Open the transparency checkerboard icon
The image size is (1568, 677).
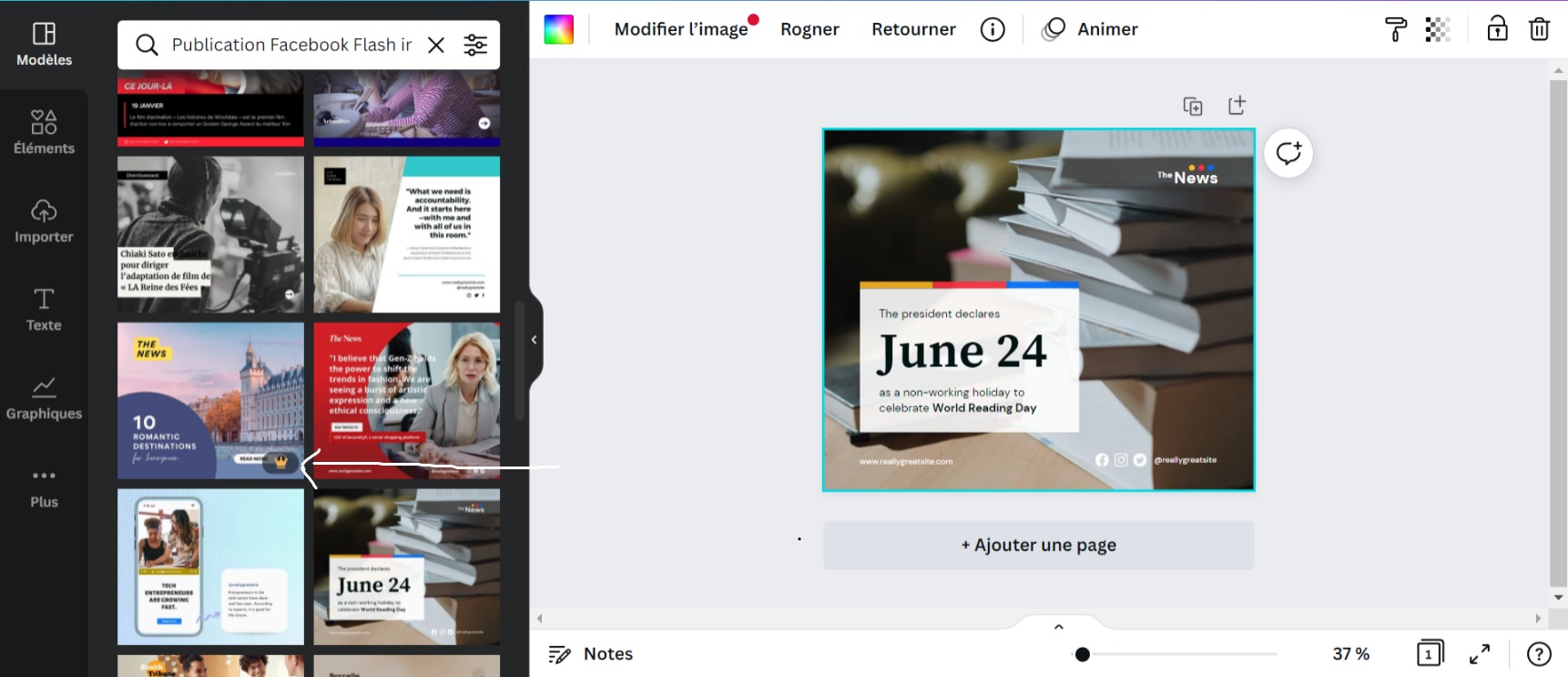click(1438, 29)
